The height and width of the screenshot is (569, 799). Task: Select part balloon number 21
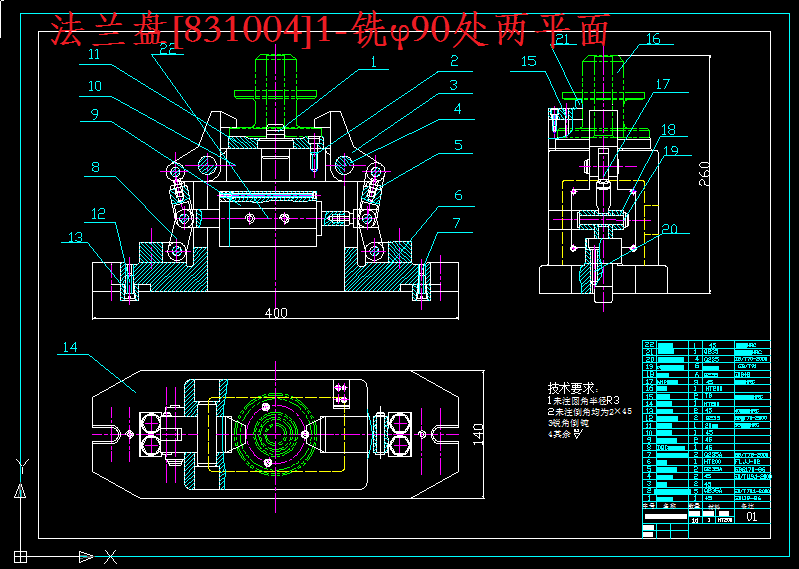561,41
